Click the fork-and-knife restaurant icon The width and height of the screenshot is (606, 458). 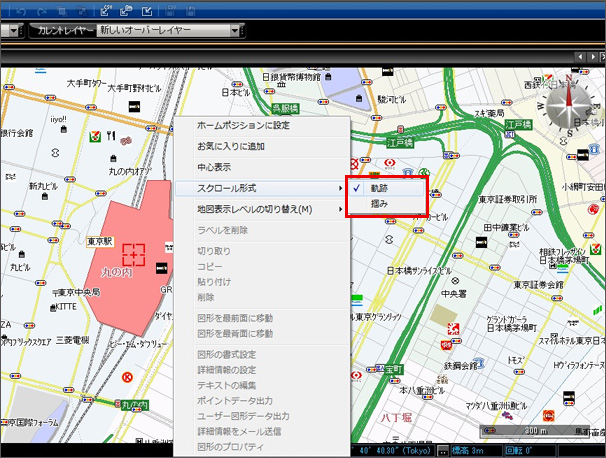click(x=111, y=135)
